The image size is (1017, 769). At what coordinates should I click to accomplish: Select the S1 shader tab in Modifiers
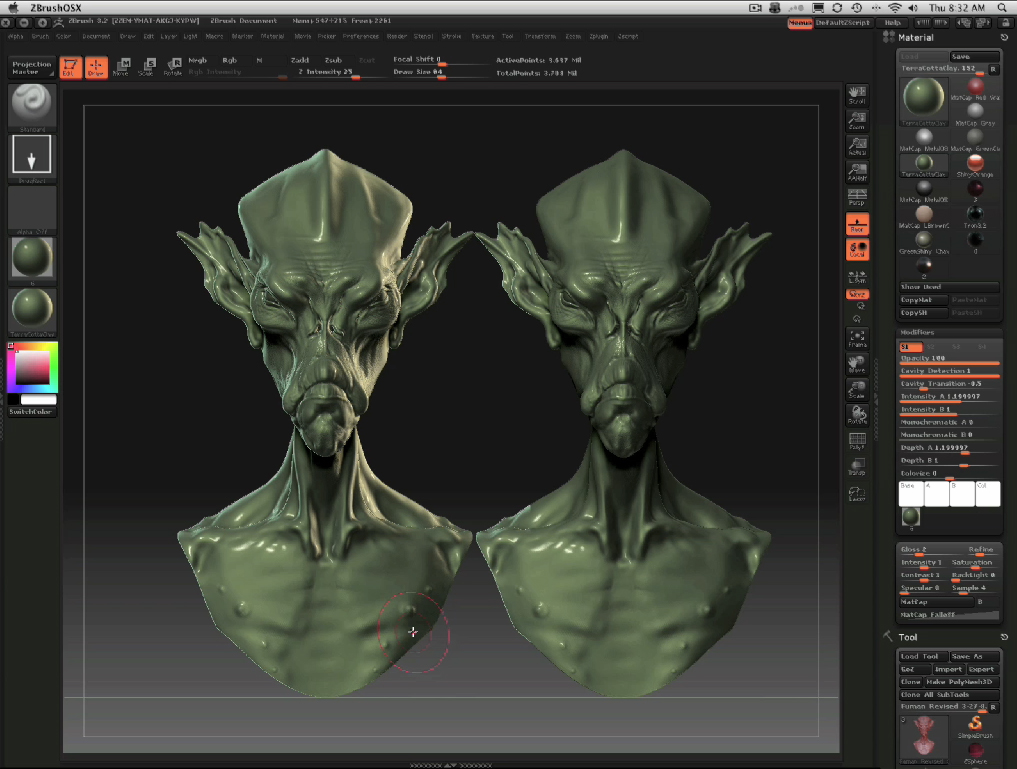910,347
